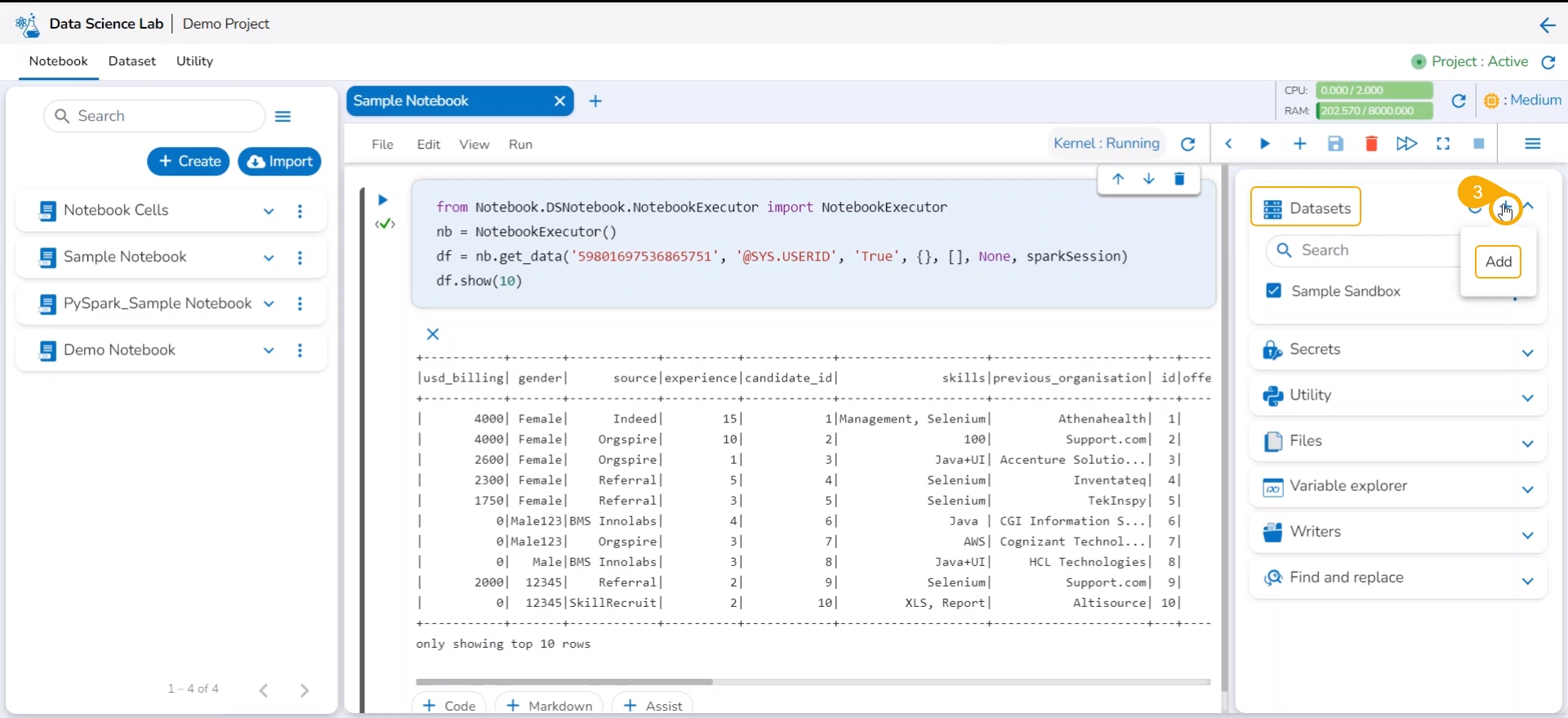The height and width of the screenshot is (718, 1568).
Task: Click the Create button
Action: [189, 162]
